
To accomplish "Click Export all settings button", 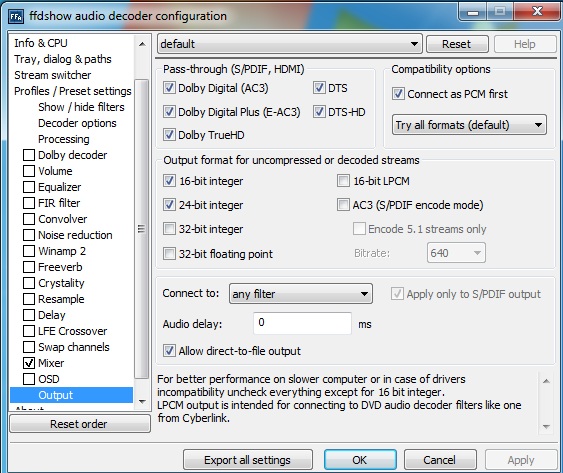I will click(x=247, y=460).
